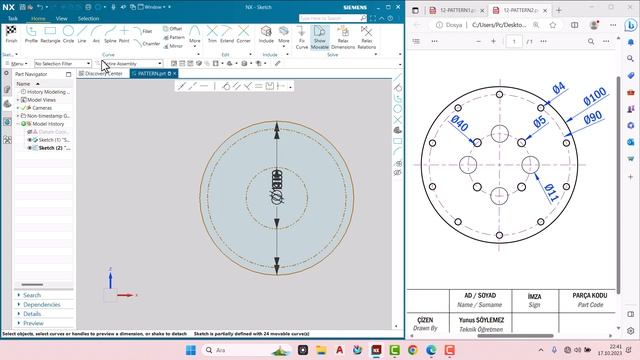Toggle visibility of Sketch (2) feature
The width and height of the screenshot is (640, 360).
click(x=29, y=148)
